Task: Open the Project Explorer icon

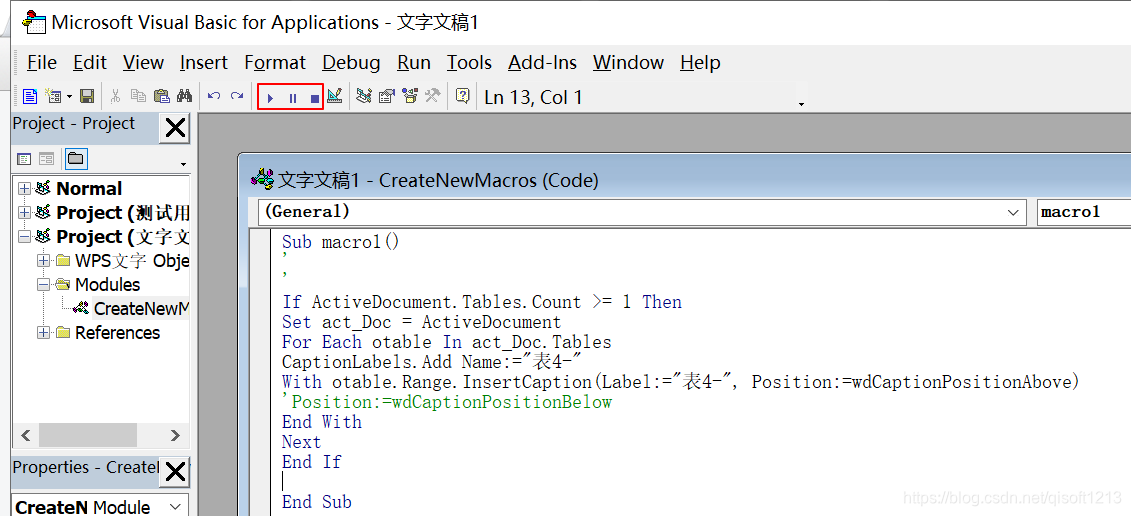Action: point(364,96)
